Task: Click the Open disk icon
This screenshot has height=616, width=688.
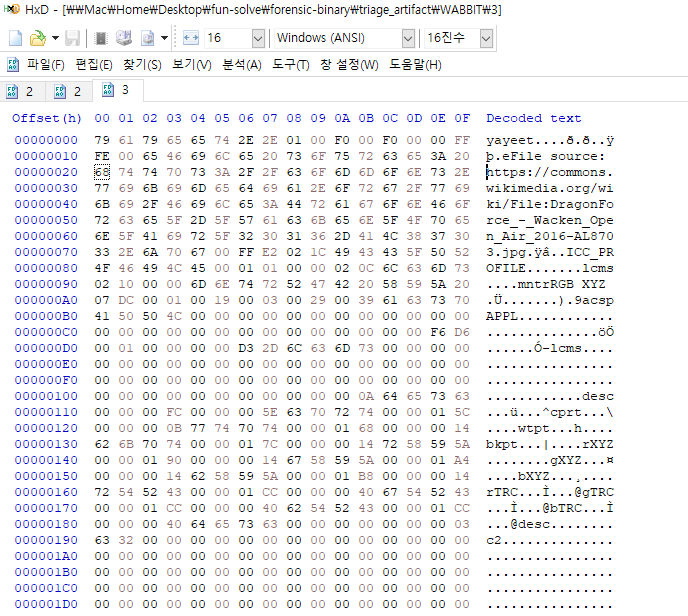Action: (124, 38)
